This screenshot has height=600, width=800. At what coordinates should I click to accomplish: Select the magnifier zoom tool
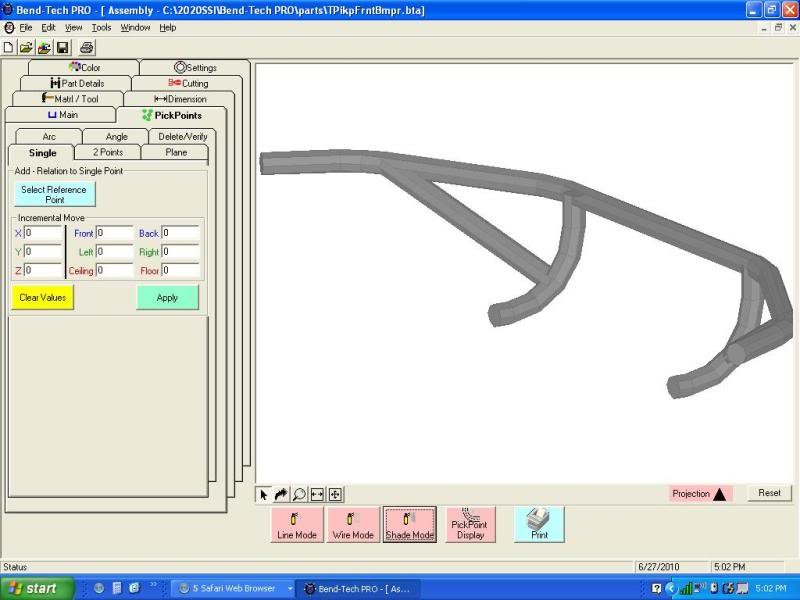299,494
